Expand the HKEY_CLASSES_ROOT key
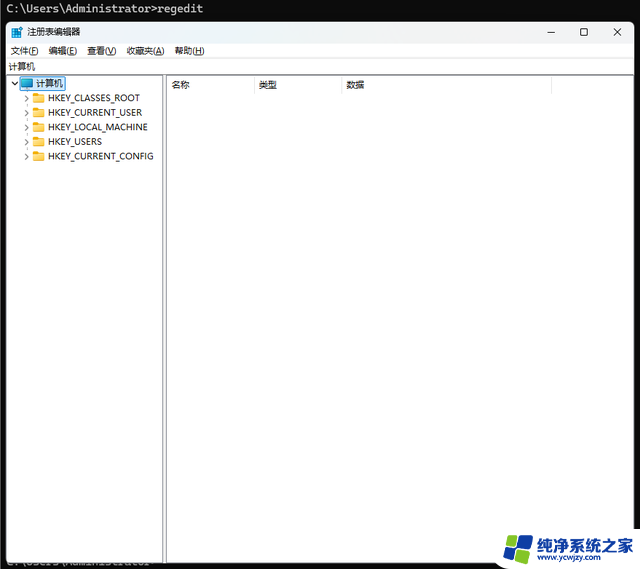Viewport: 640px width, 569px height. 27,98
